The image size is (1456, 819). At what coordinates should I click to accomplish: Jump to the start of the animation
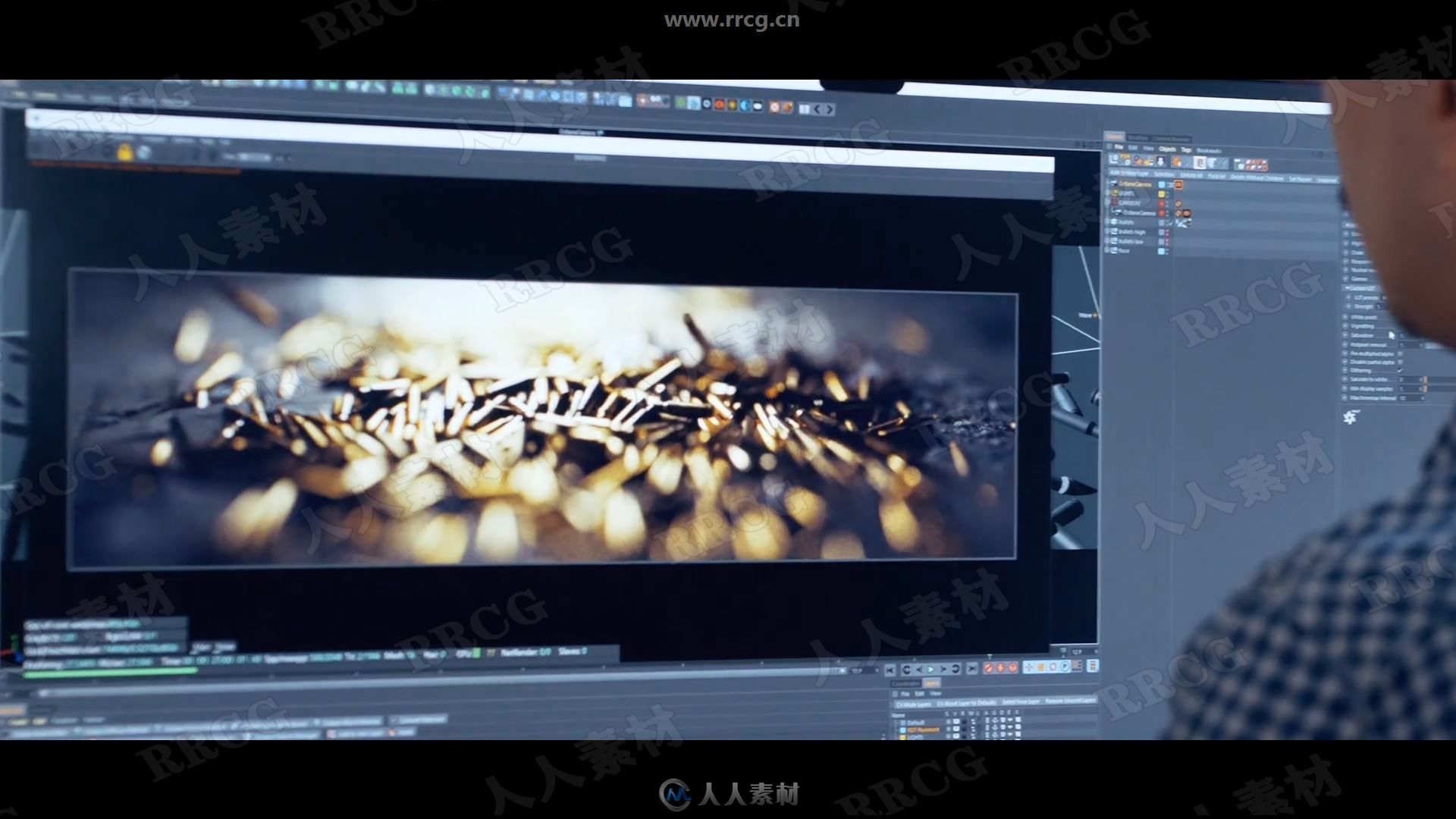(x=890, y=670)
